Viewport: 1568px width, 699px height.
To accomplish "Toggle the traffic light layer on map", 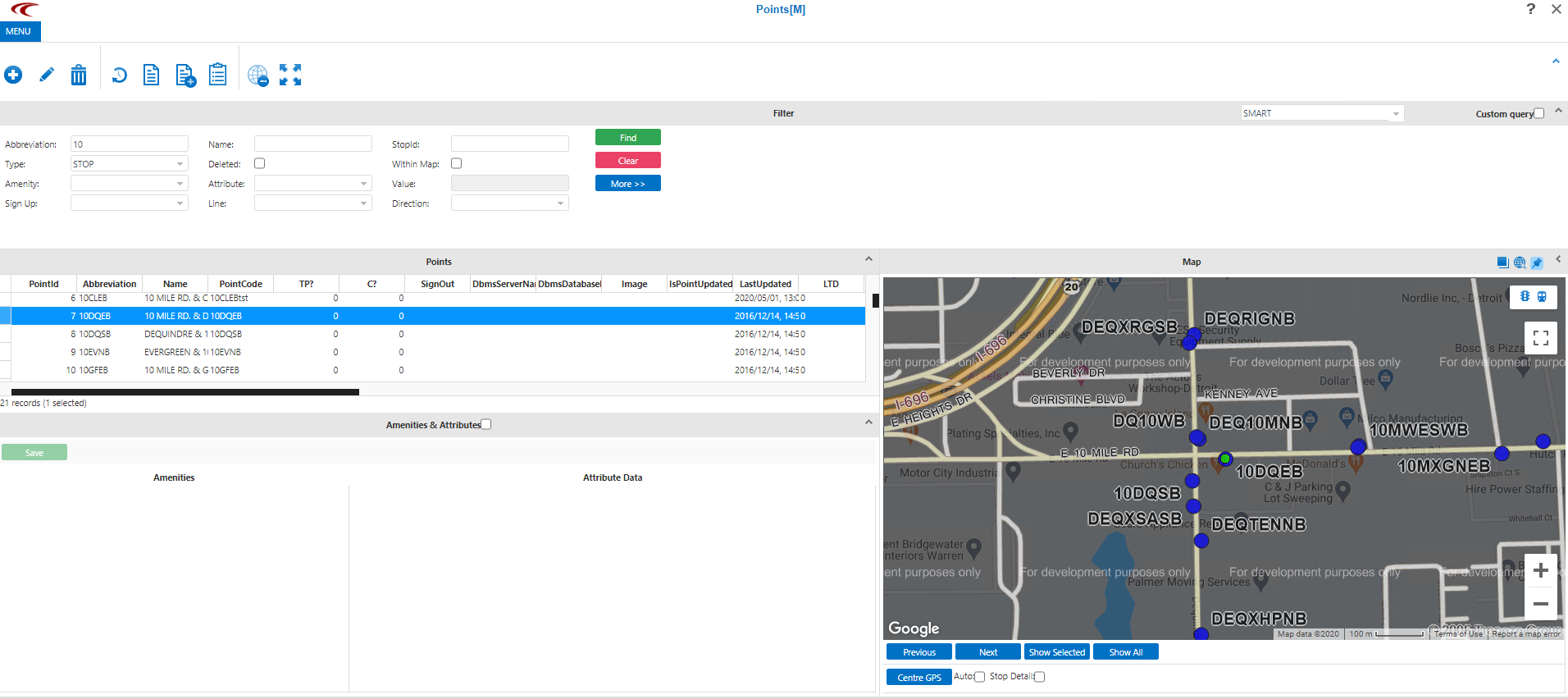I will pos(1525,296).
